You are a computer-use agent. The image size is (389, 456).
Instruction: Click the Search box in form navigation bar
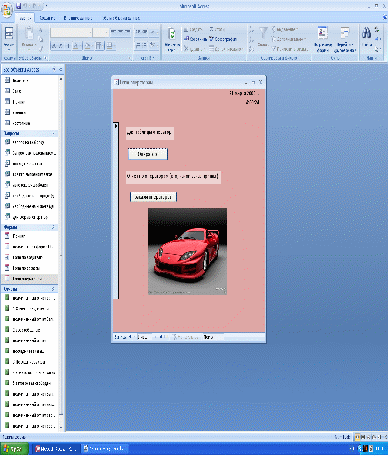pos(213,337)
